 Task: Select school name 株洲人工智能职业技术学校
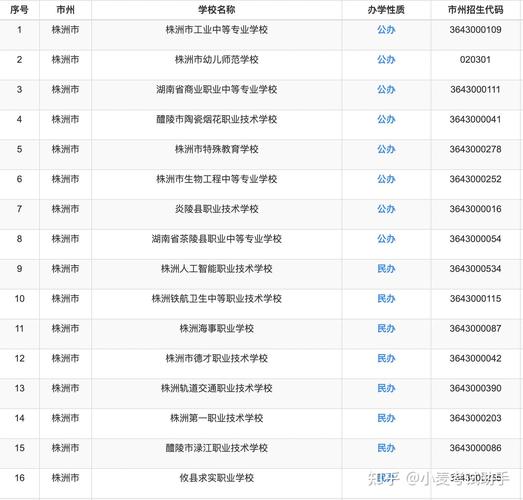coord(217,269)
